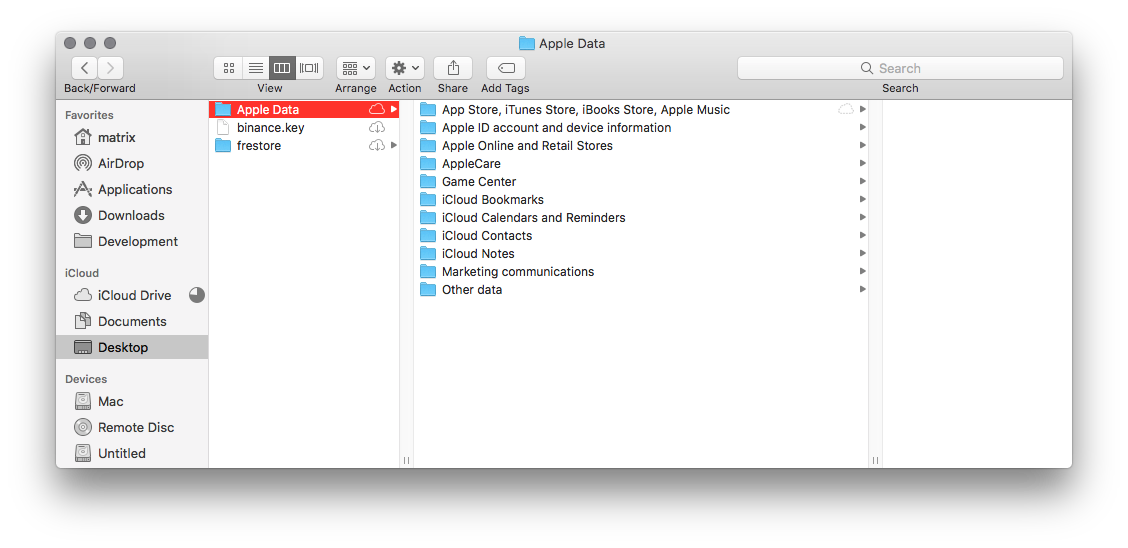Click the Share toolbar button

453,68
